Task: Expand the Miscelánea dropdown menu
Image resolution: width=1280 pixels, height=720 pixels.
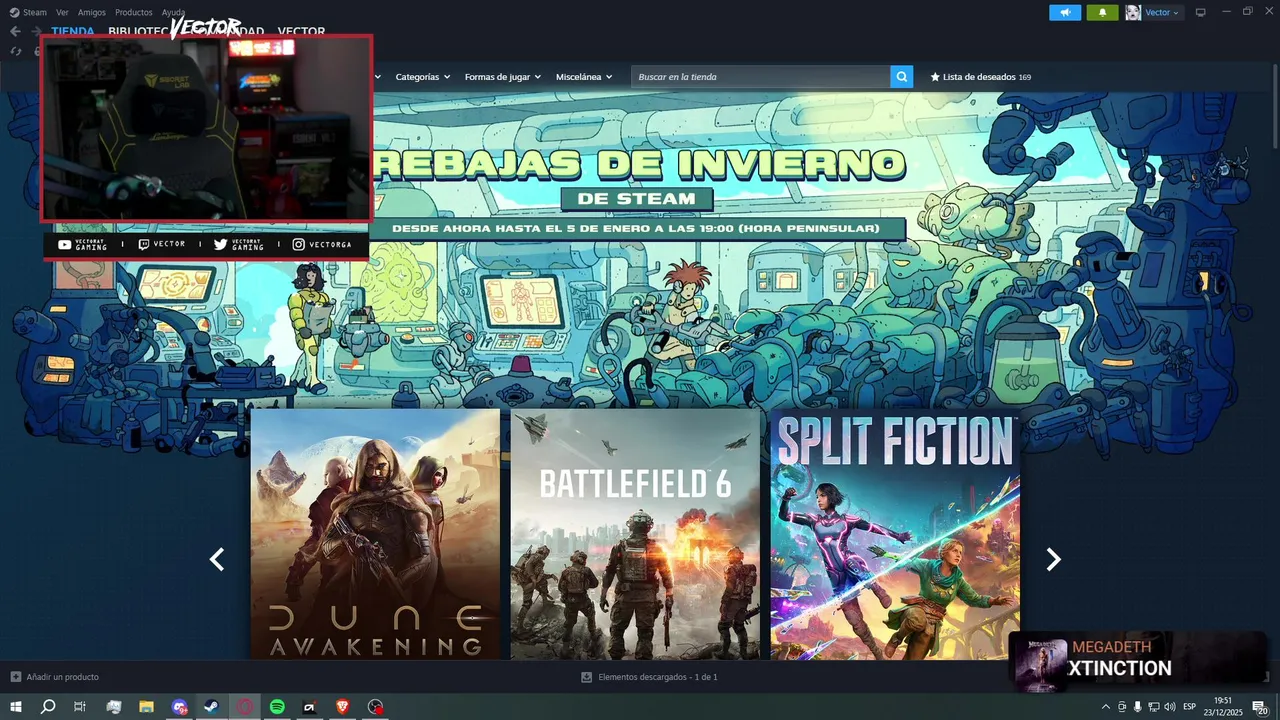Action: tap(584, 77)
